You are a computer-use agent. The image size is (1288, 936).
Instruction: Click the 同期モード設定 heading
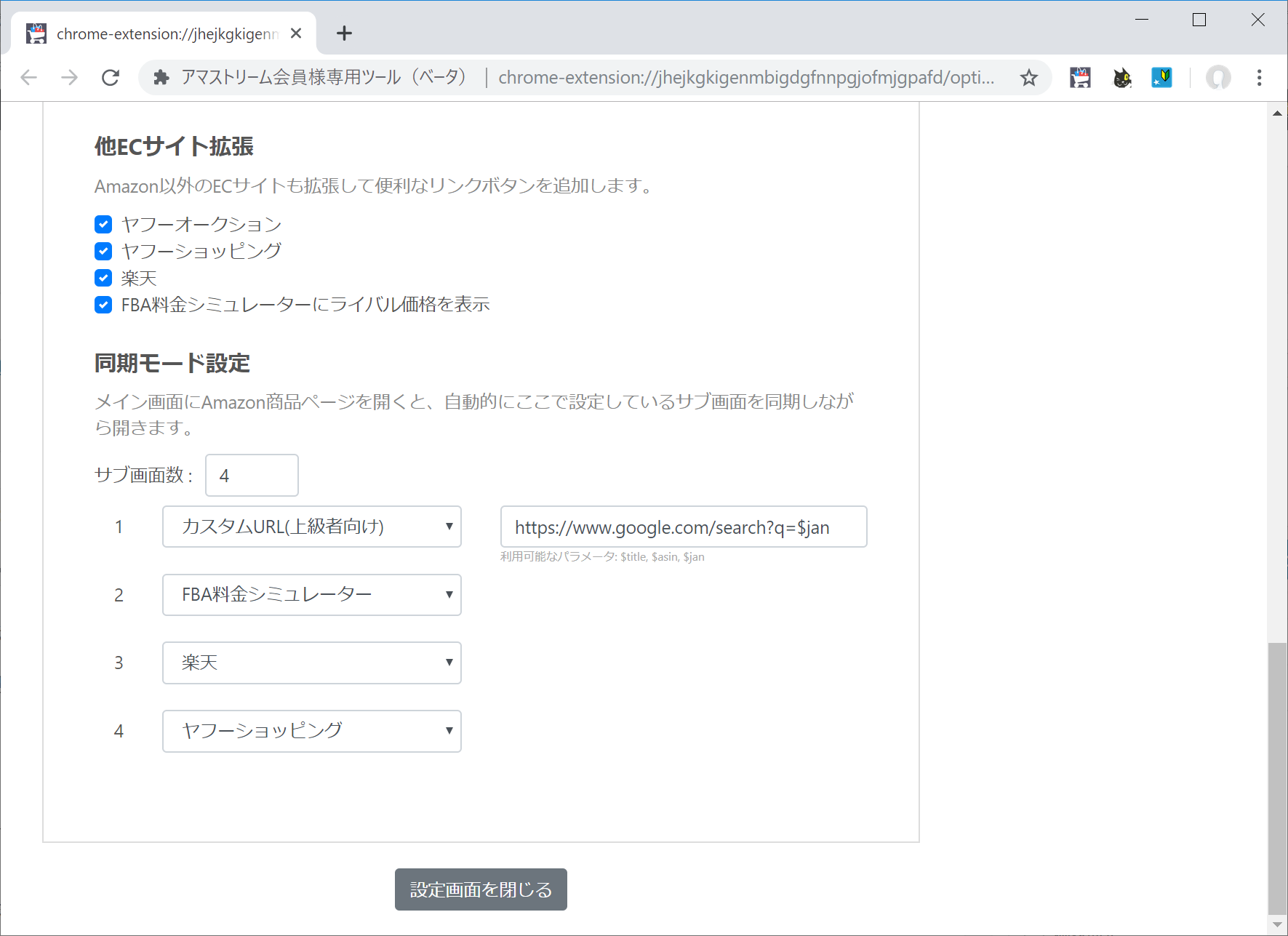172,363
